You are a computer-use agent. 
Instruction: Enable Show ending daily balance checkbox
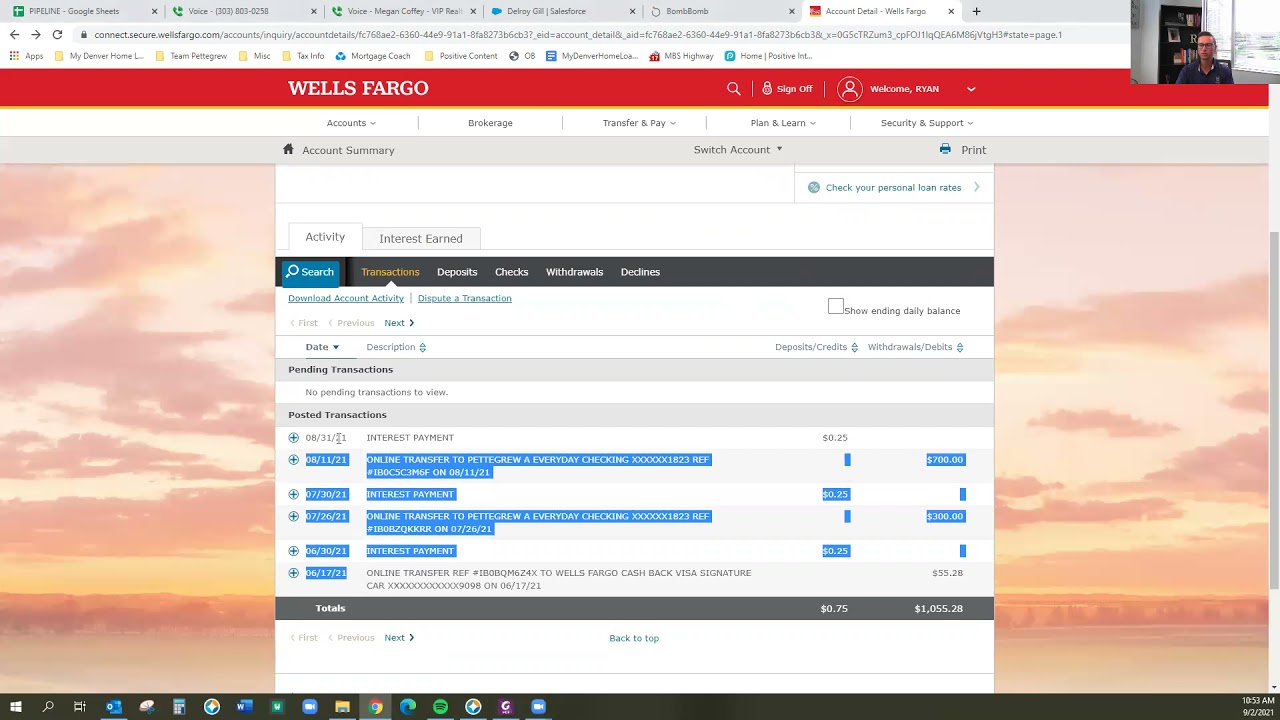(836, 306)
